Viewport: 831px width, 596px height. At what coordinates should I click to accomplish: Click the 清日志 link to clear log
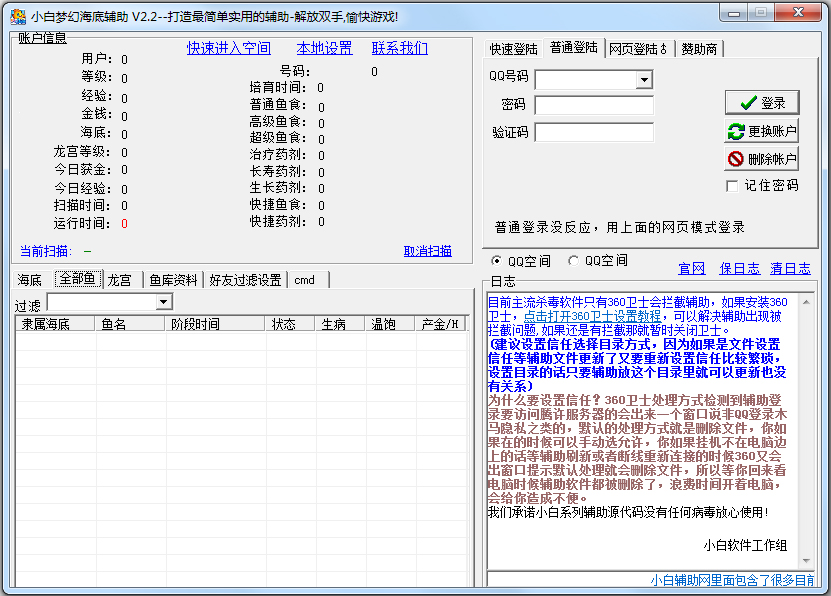790,268
